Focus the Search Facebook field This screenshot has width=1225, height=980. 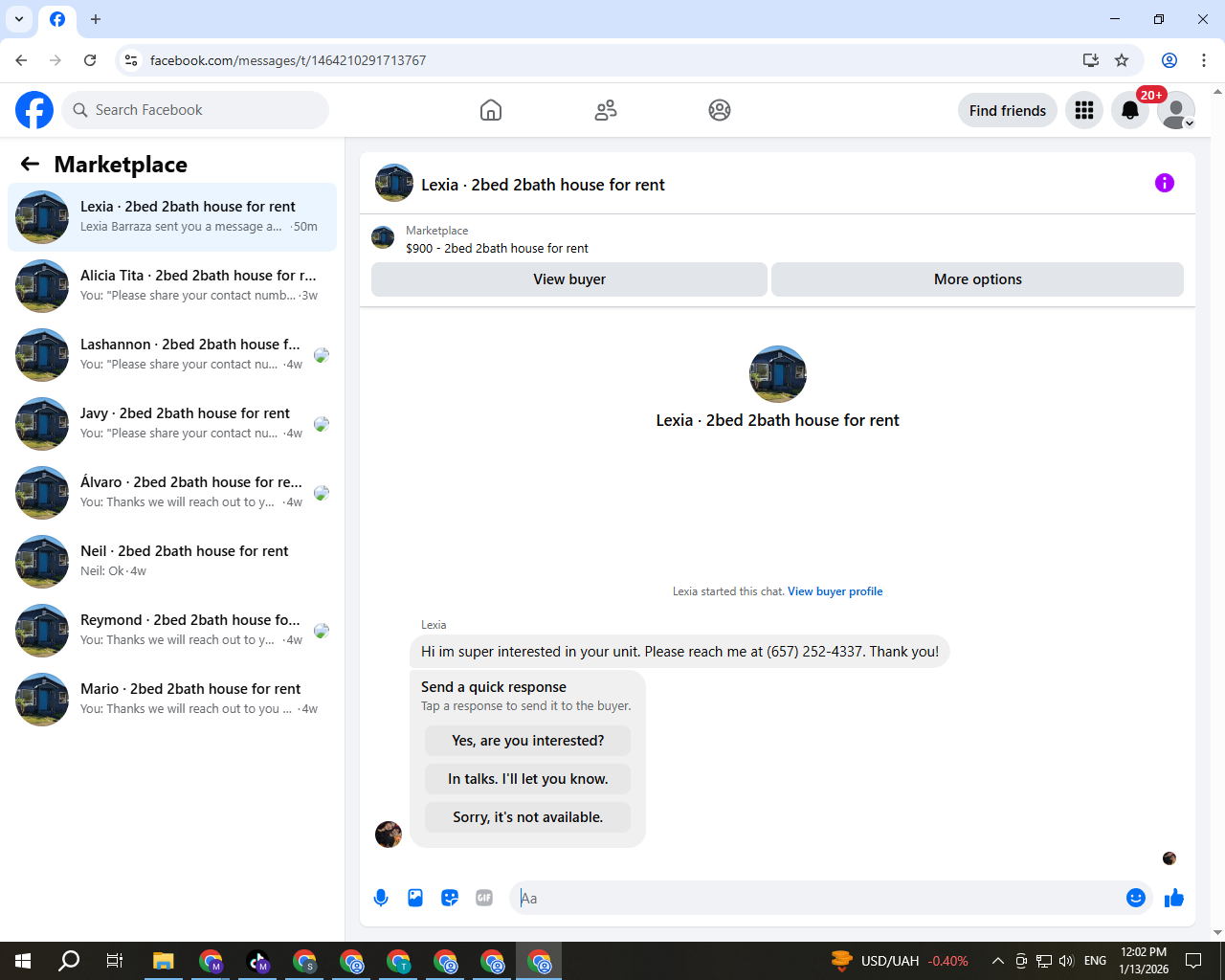coord(195,110)
